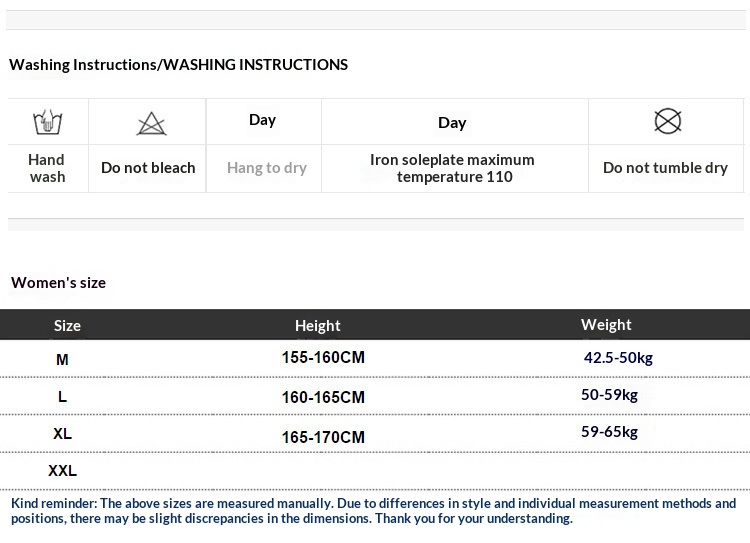Viewport: 750px width, 543px height.
Task: Click the iron soleplate maximum temperature text
Action: click(x=452, y=168)
